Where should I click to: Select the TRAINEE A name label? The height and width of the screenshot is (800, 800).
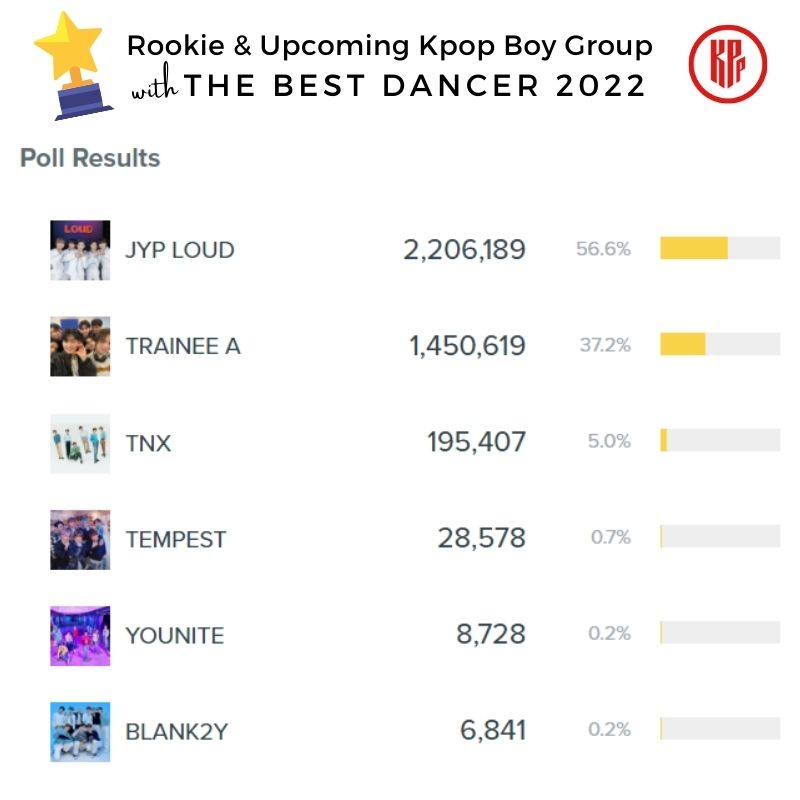[x=183, y=346]
